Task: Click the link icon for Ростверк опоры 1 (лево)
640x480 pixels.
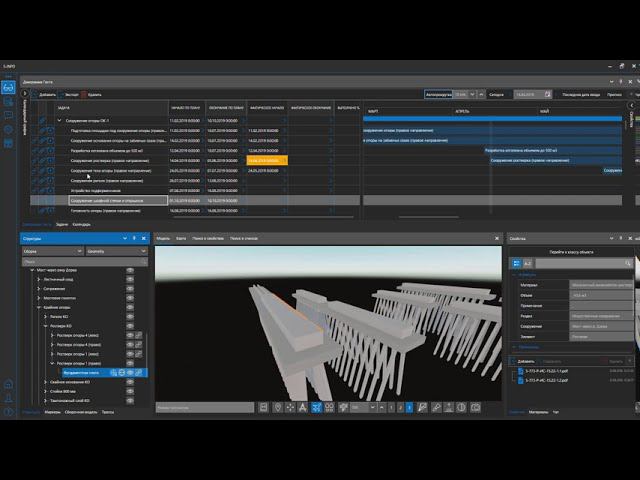Action: (139, 354)
